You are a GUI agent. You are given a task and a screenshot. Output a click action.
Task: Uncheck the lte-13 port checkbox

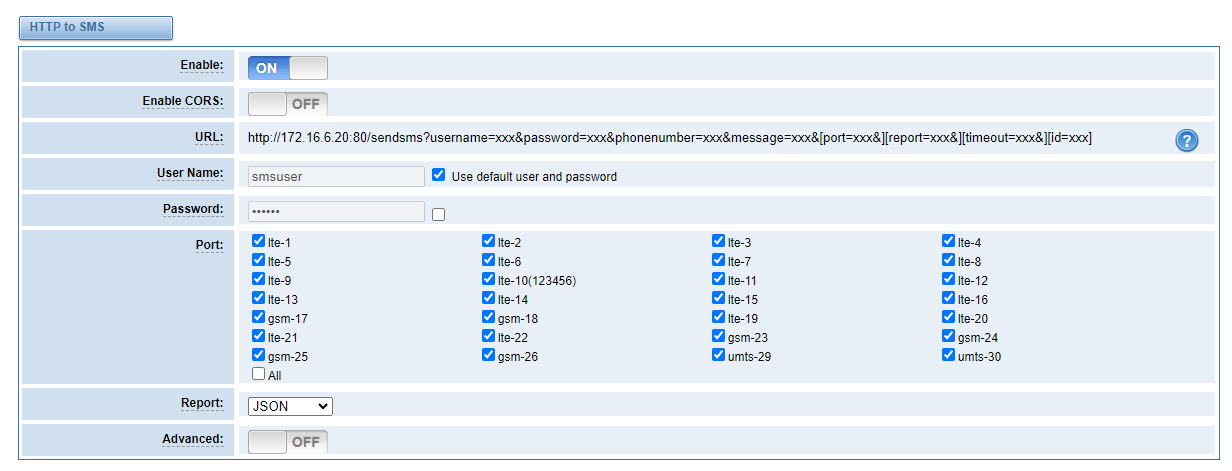tap(259, 298)
